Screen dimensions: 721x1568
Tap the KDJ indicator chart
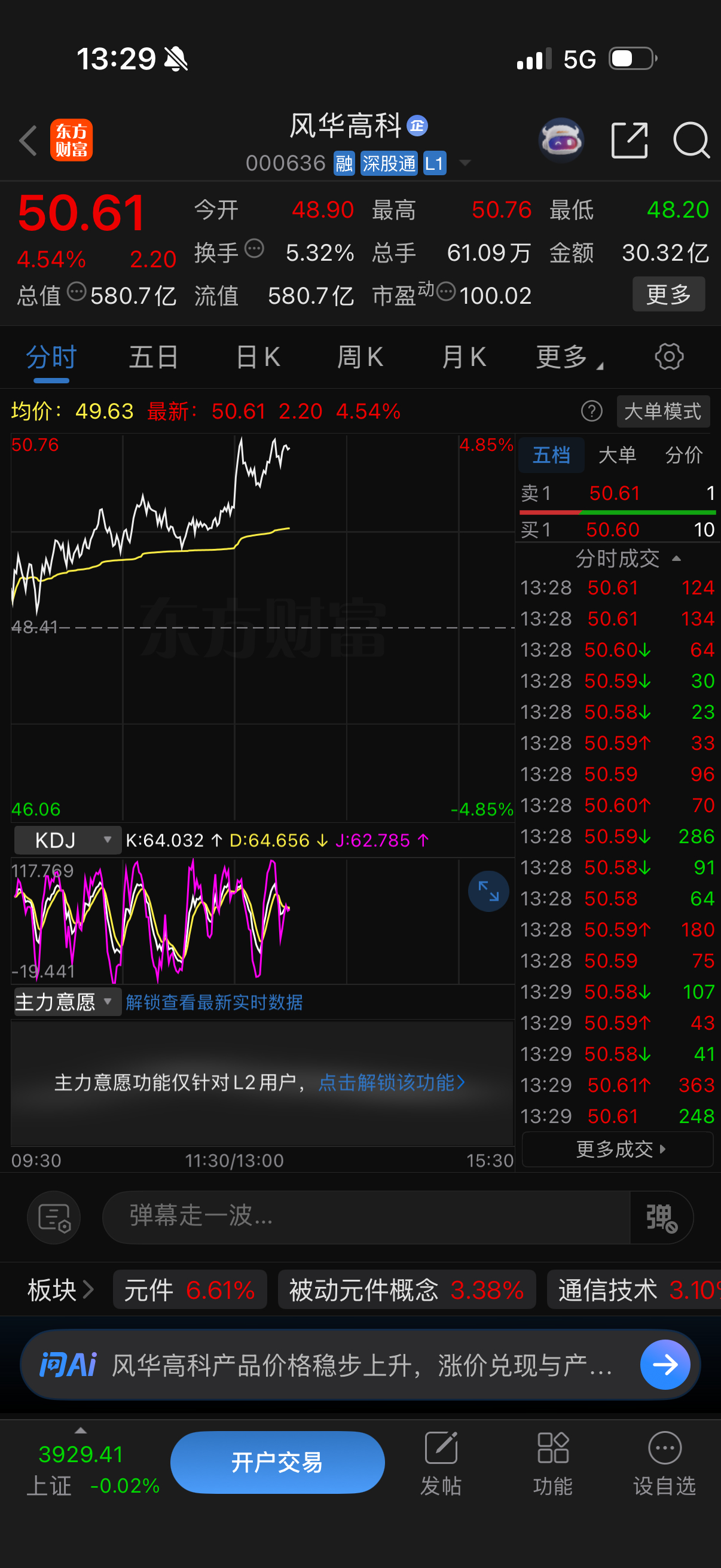click(x=263, y=920)
